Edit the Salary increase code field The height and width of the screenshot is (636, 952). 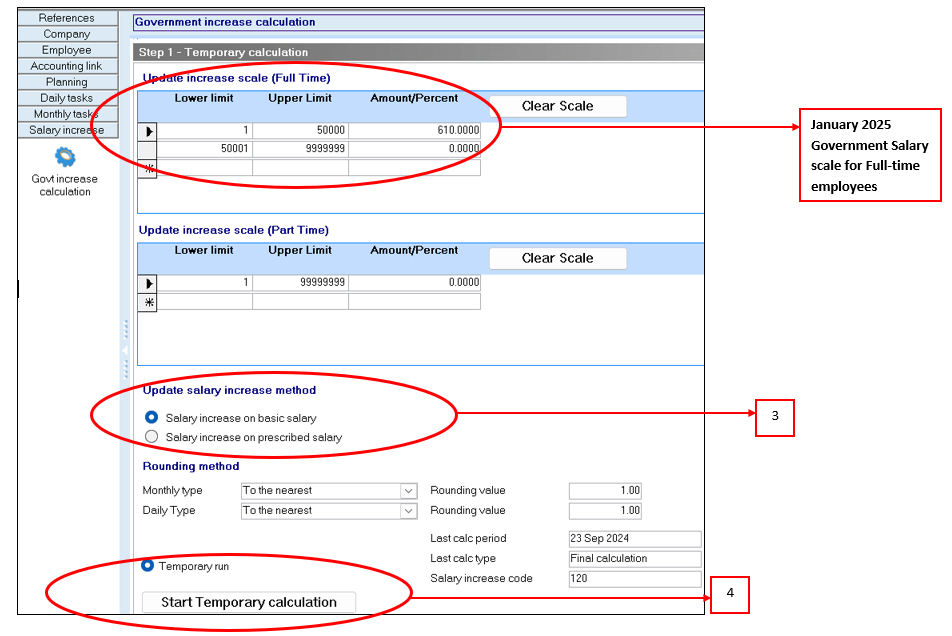click(x=634, y=579)
